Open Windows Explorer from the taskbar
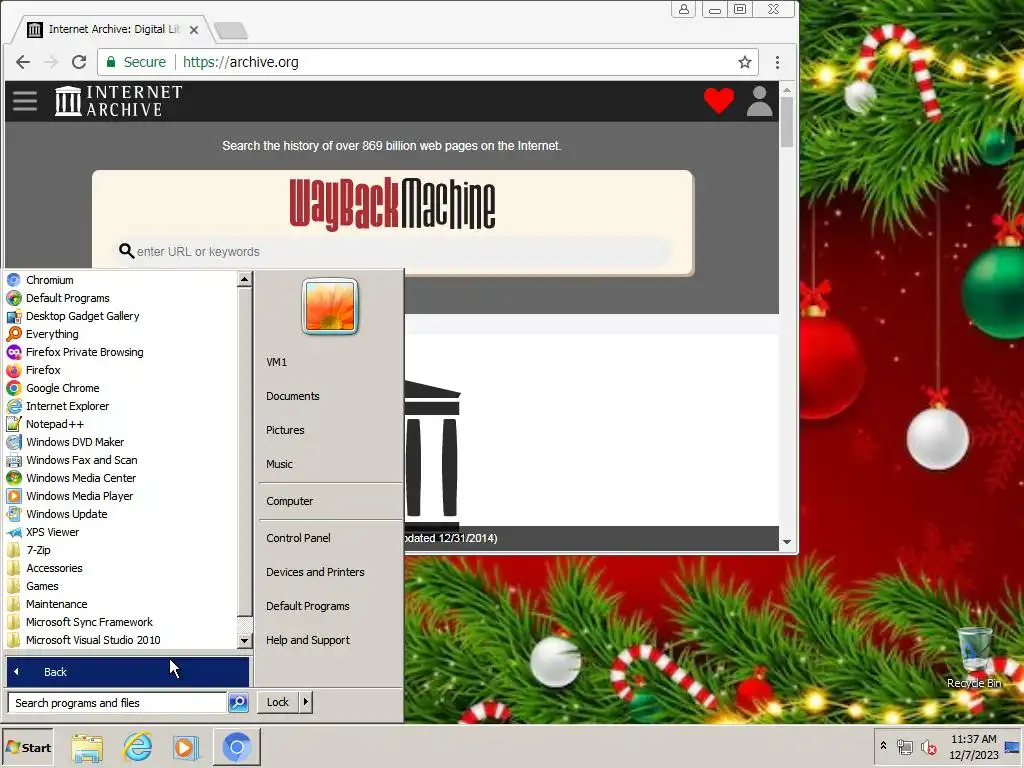This screenshot has width=1024, height=768. (x=87, y=748)
